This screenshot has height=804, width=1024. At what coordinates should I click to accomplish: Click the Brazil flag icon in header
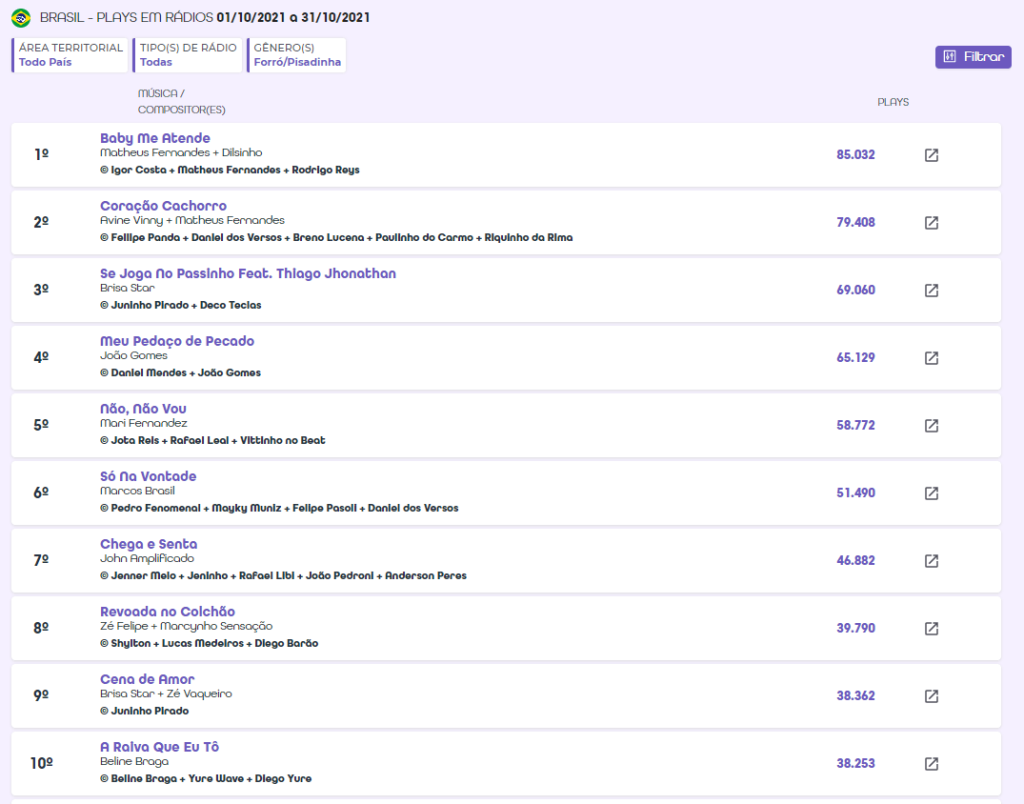click(21, 18)
